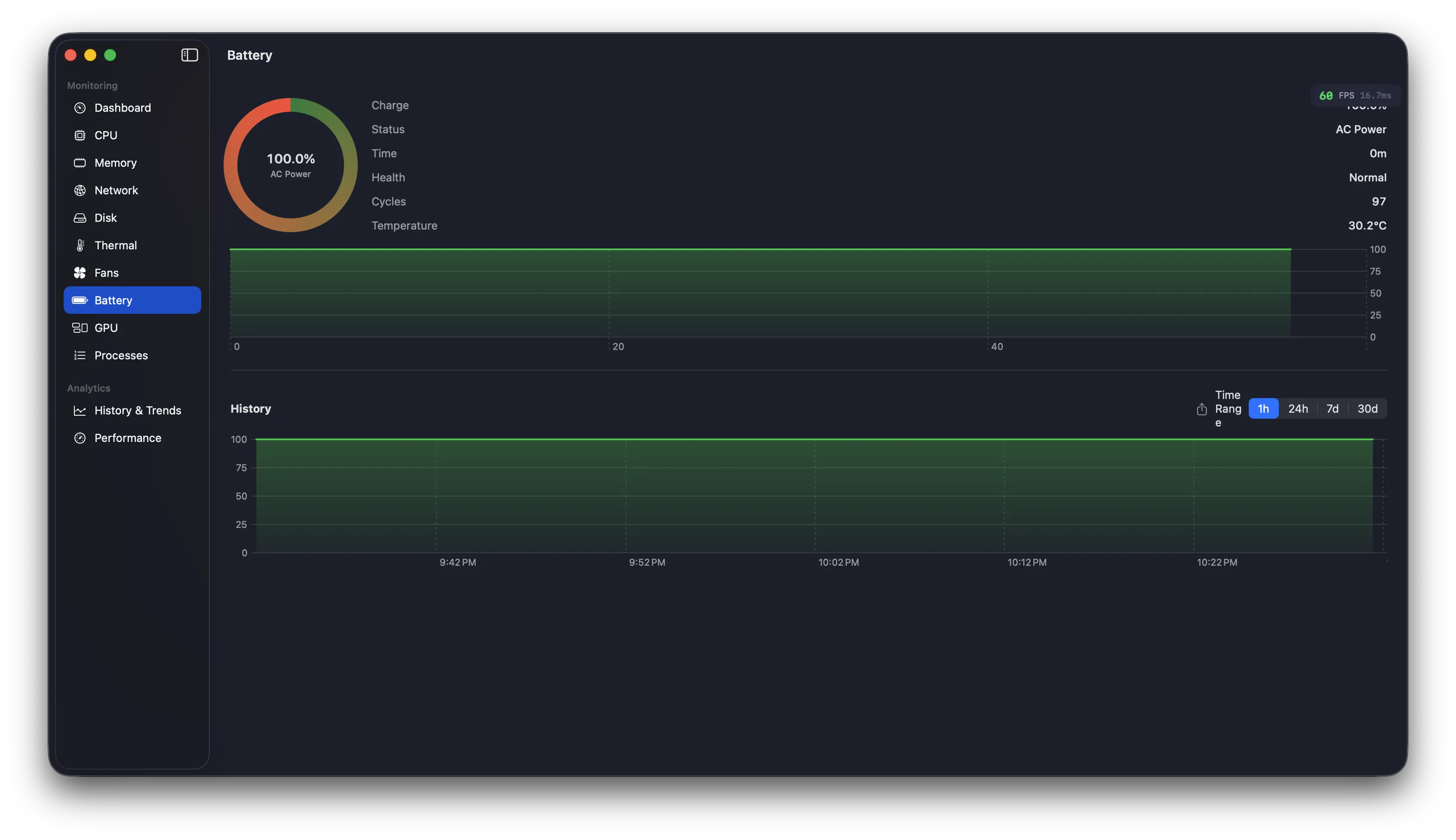Click the Network globe icon
Viewport: 1456px width, 840px height.
80,190
